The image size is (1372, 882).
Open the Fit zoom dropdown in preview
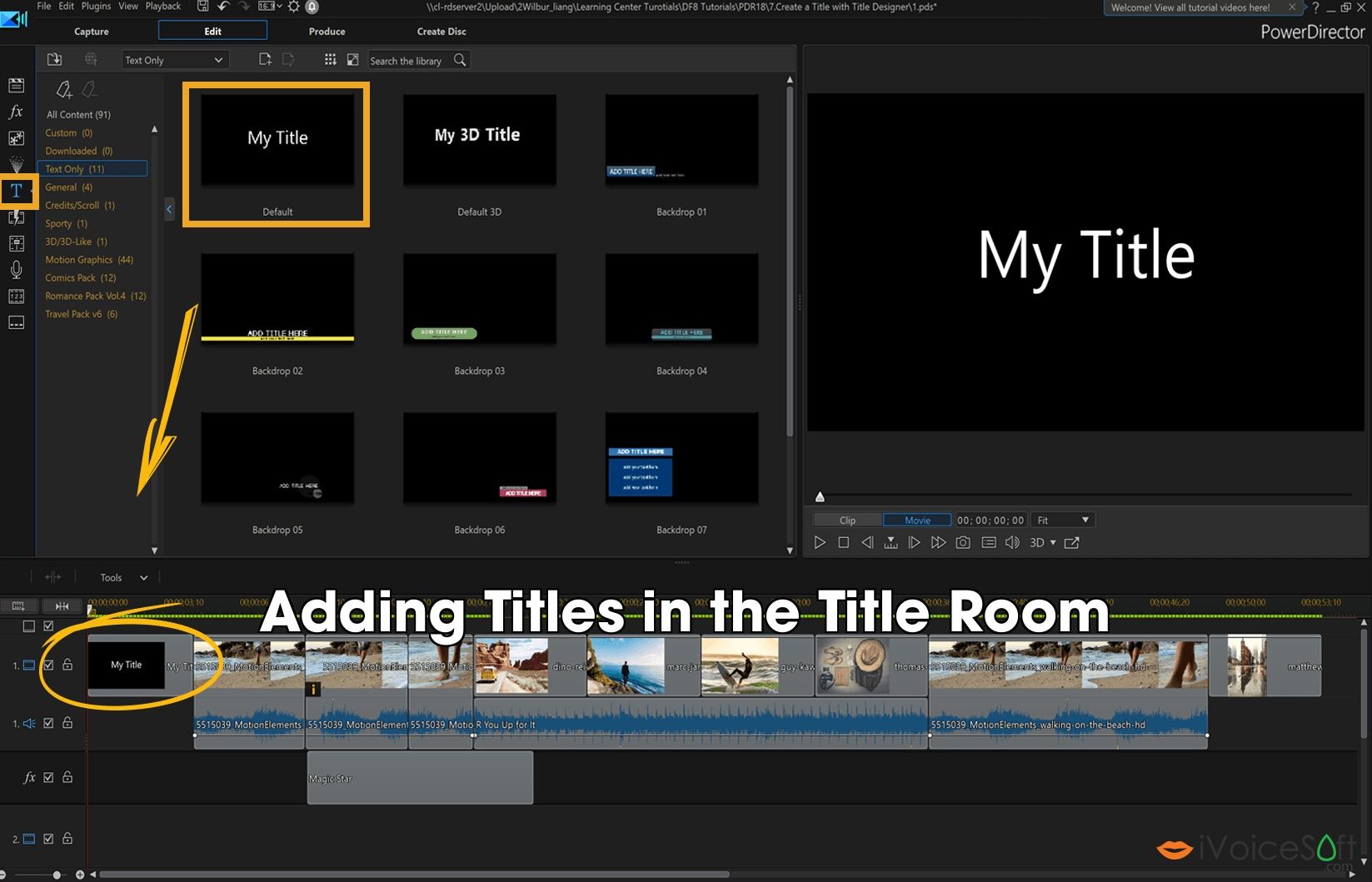(x=1062, y=520)
